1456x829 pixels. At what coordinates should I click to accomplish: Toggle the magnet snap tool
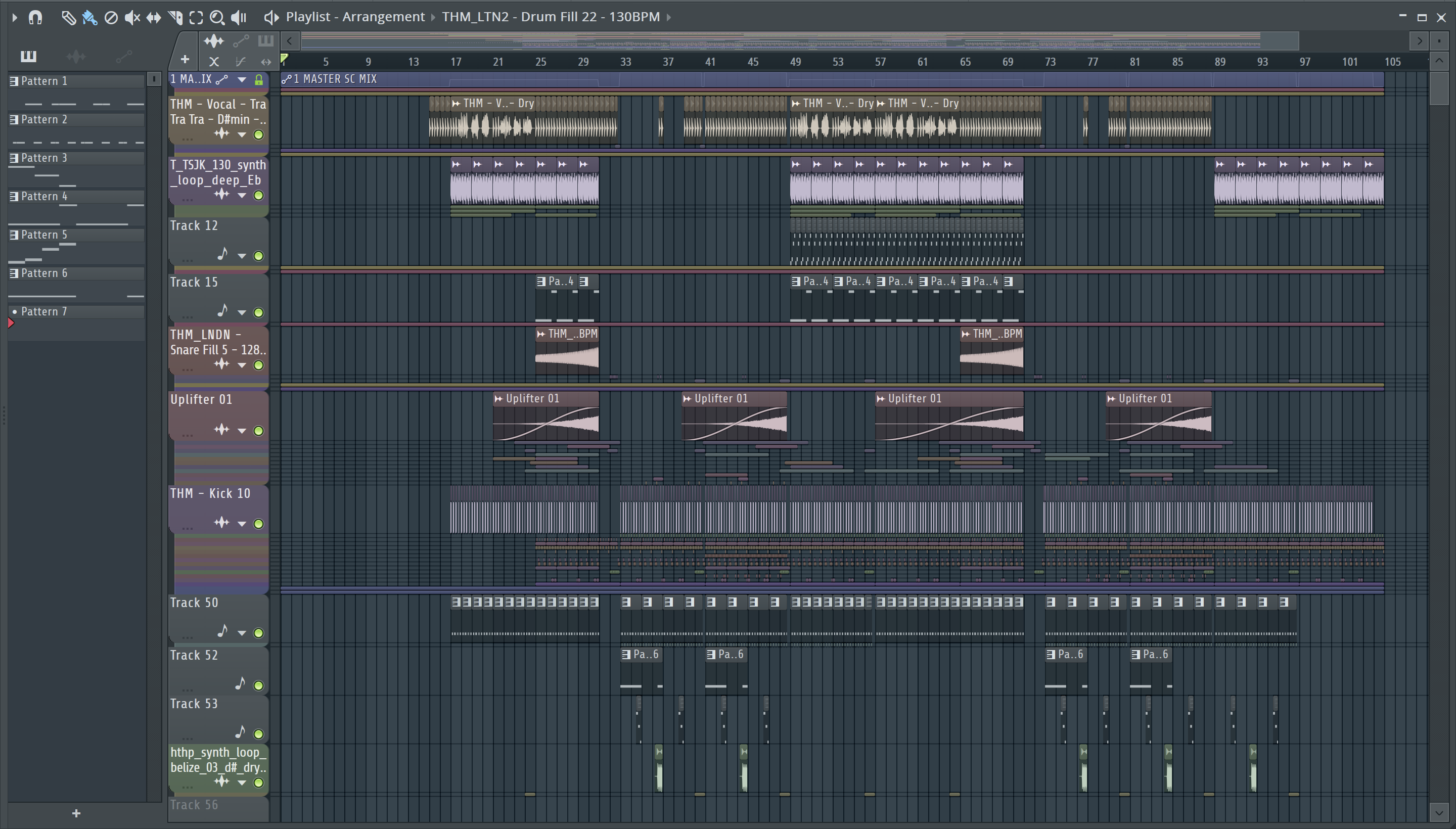point(35,18)
